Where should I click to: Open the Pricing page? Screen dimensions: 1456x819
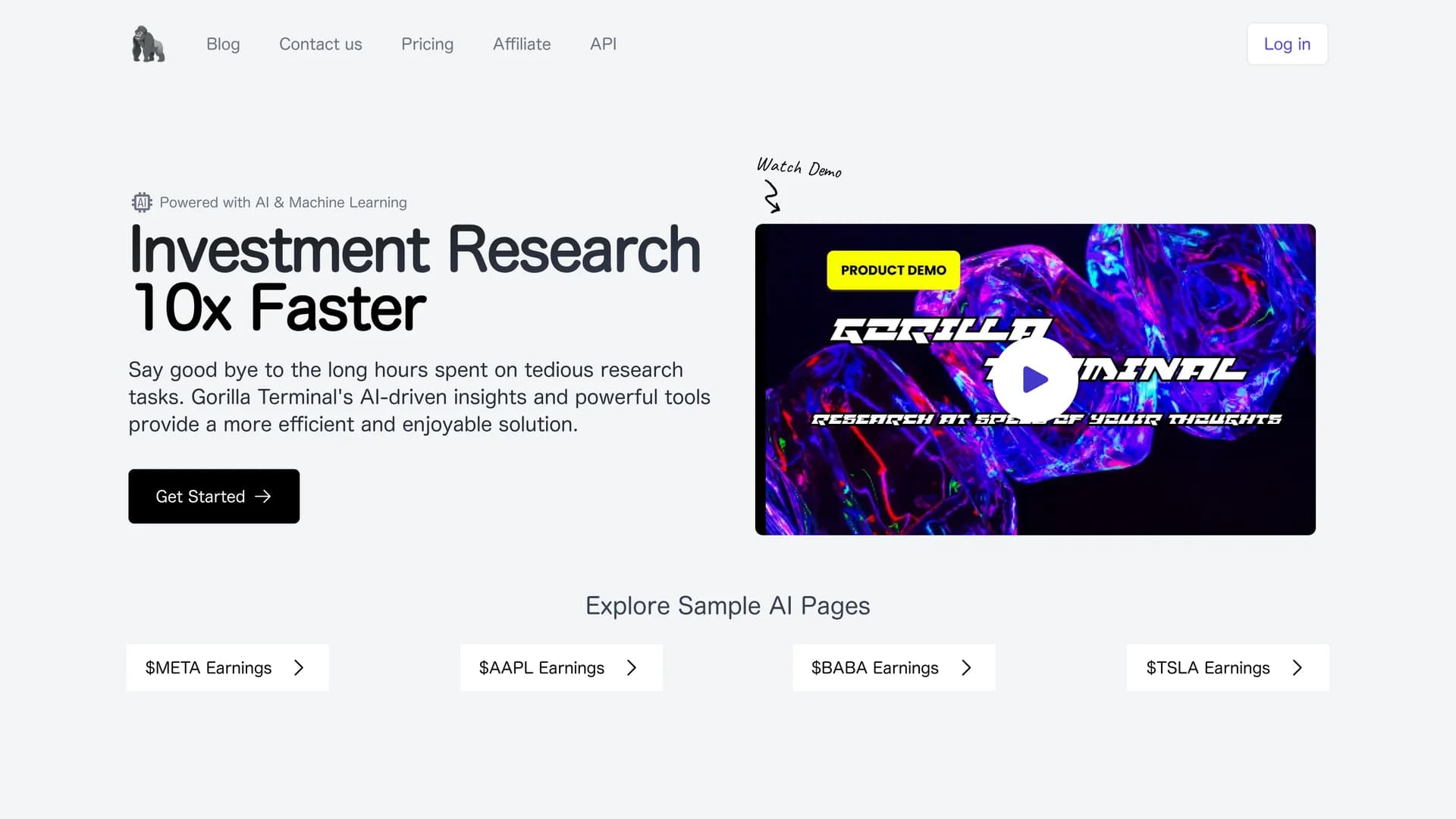(x=428, y=44)
